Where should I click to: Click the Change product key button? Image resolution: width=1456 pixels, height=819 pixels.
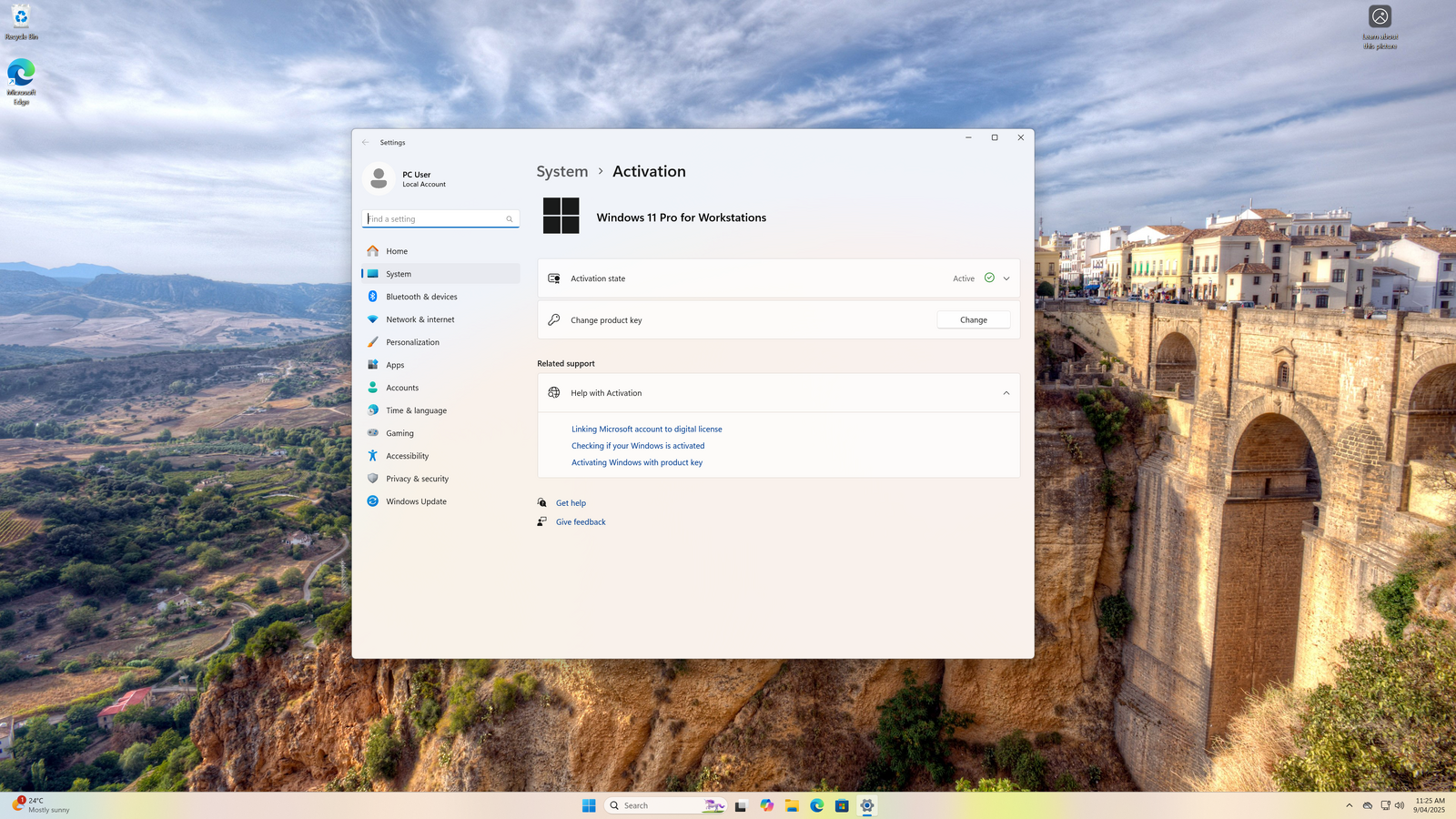click(x=974, y=320)
